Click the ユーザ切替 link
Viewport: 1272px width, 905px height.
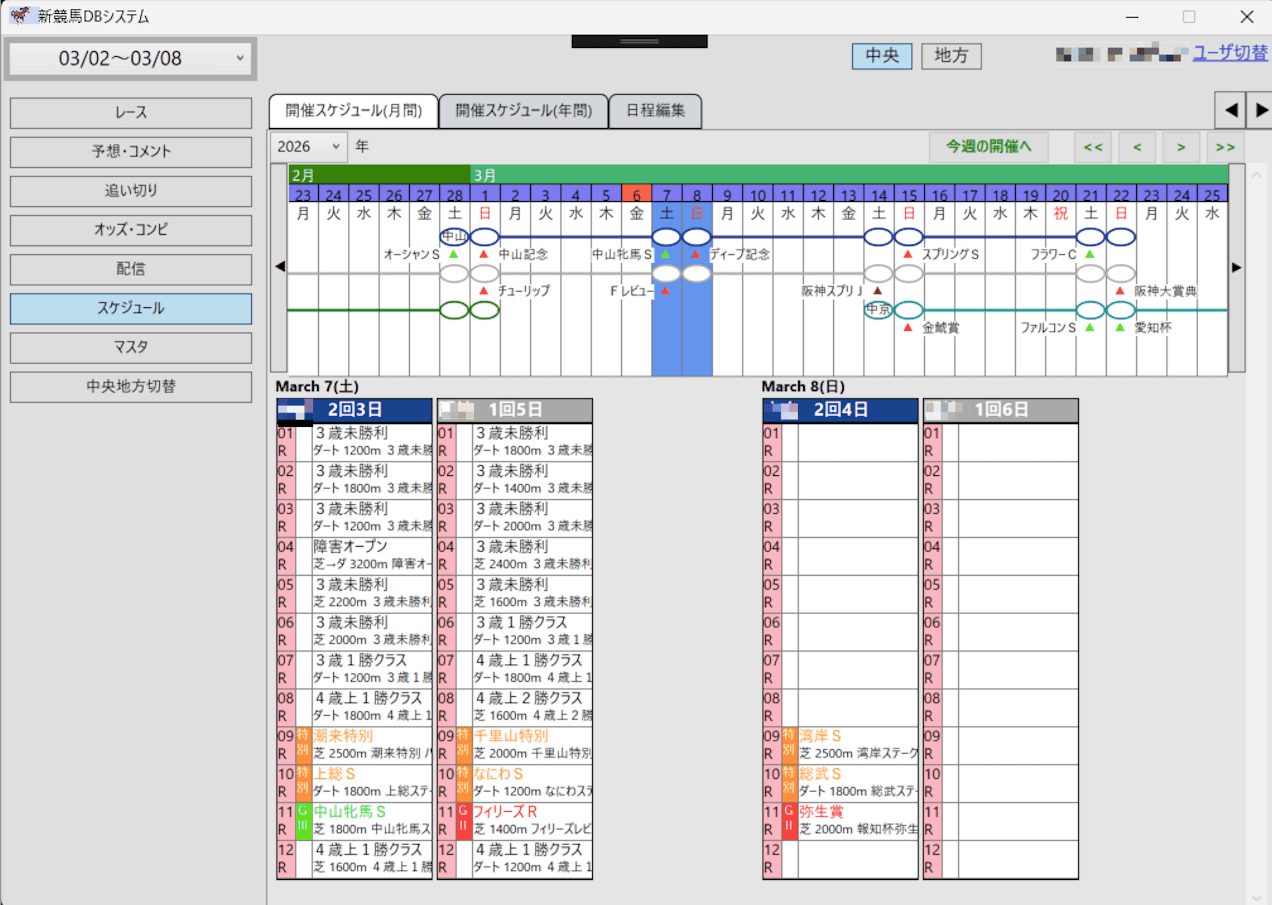[1230, 53]
